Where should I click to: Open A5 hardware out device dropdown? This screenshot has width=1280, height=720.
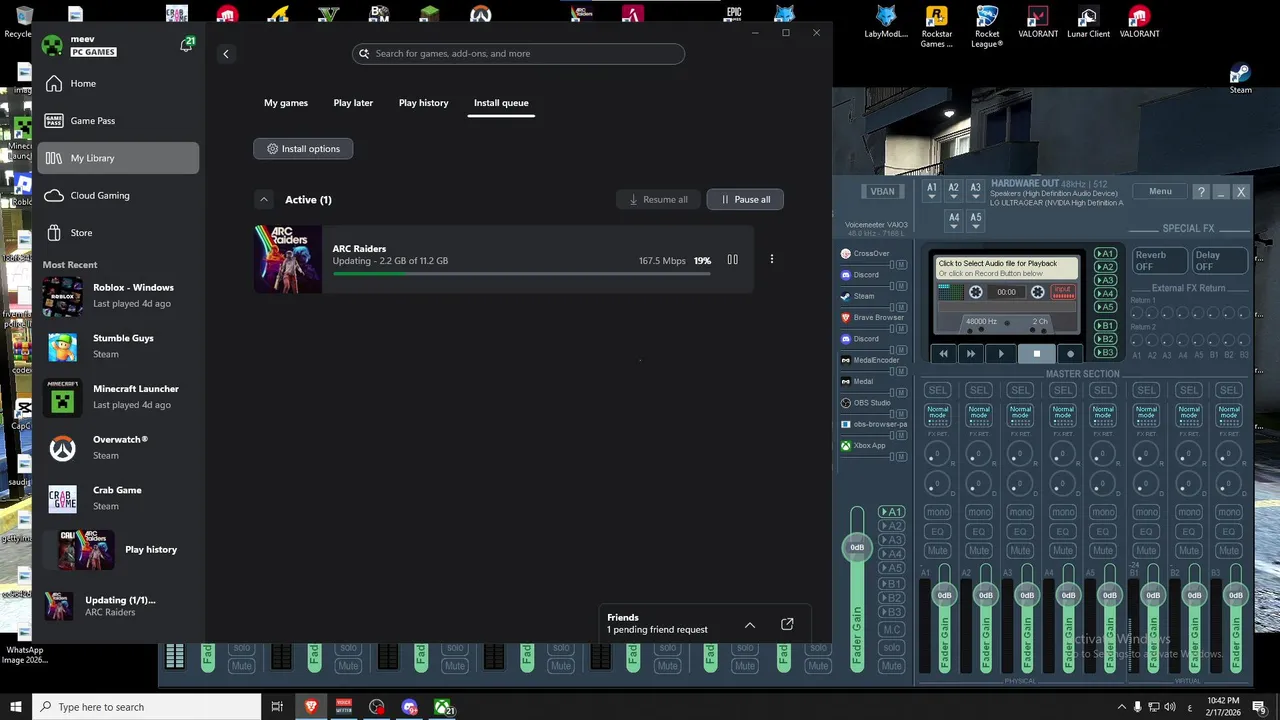click(976, 220)
